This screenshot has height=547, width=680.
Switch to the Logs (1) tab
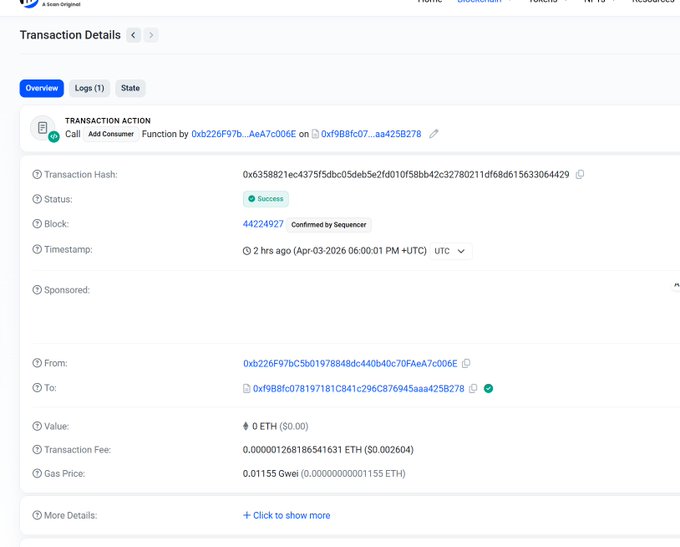click(x=90, y=88)
